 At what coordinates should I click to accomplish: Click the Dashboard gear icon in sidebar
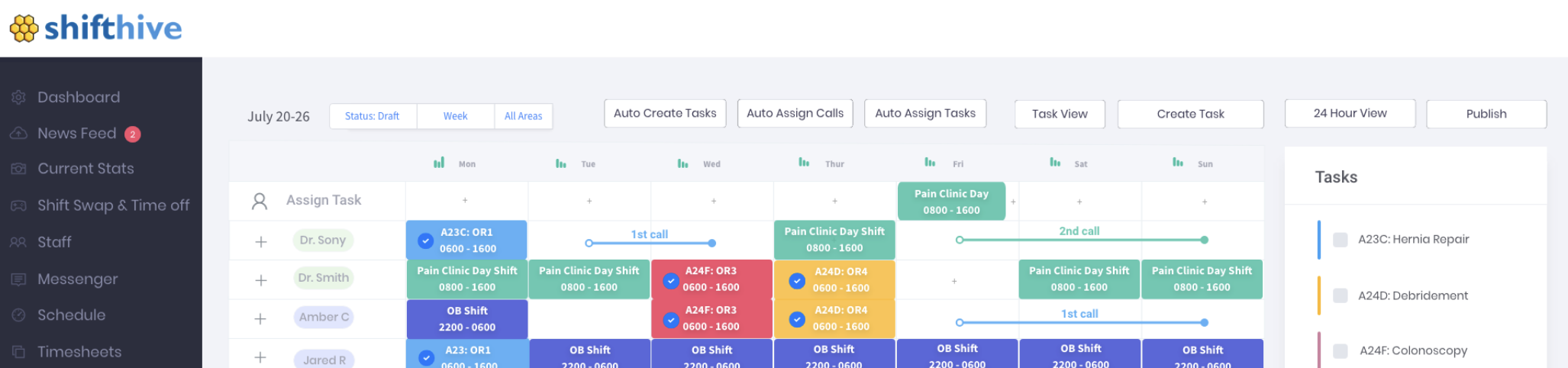point(19,98)
